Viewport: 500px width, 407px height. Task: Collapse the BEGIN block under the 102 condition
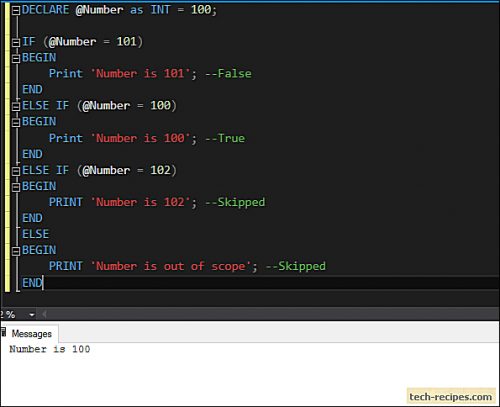[16, 187]
